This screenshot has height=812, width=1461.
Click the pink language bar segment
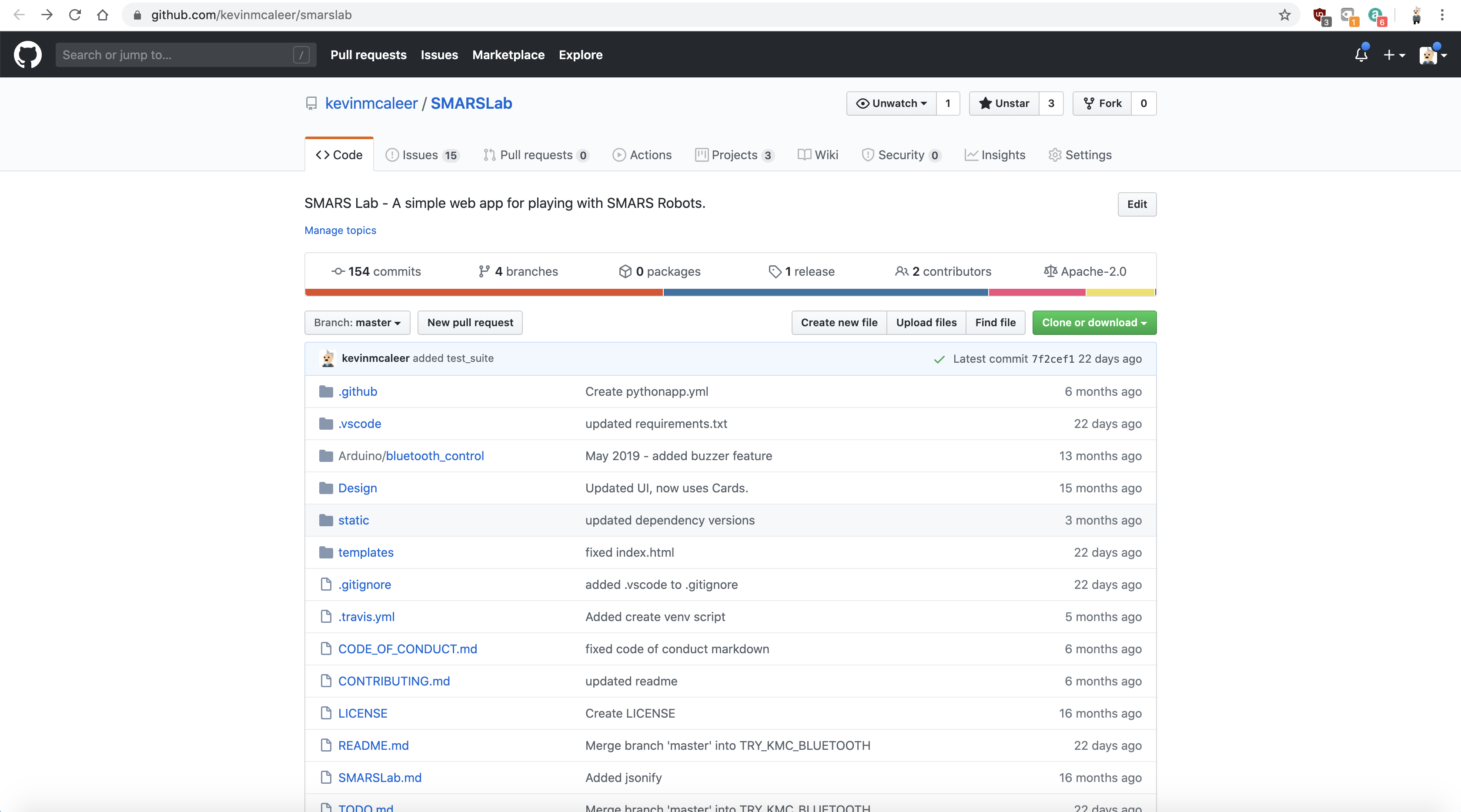tap(1037, 293)
